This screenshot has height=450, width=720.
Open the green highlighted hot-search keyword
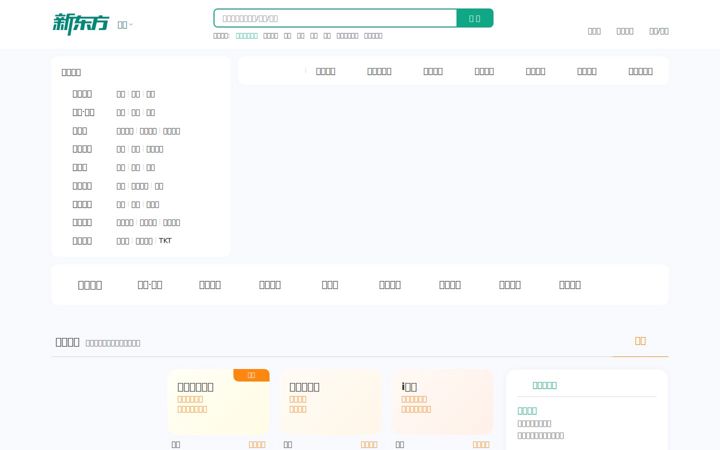tap(247, 36)
